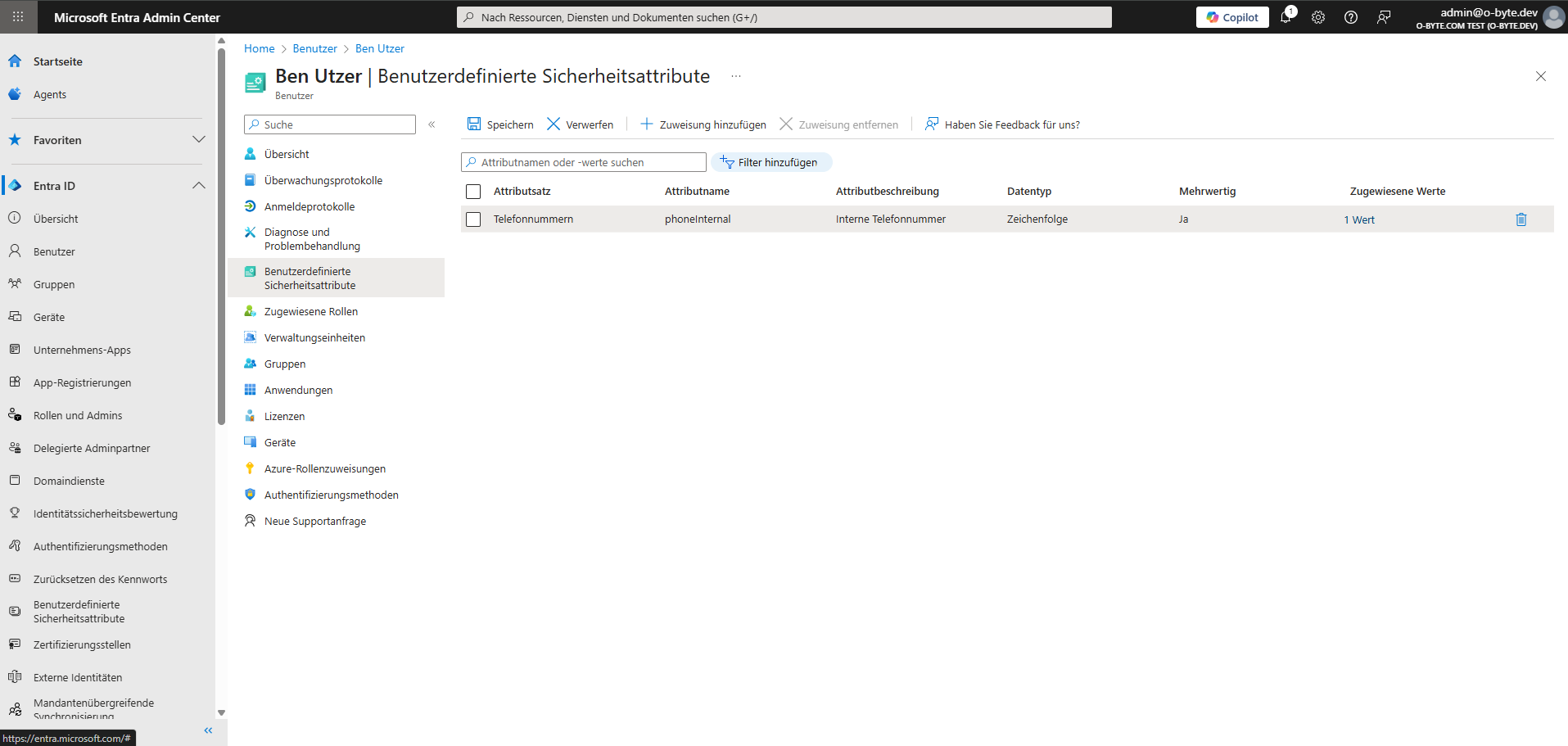Select Authentifizierungsmethoden in the user menu

tap(331, 495)
